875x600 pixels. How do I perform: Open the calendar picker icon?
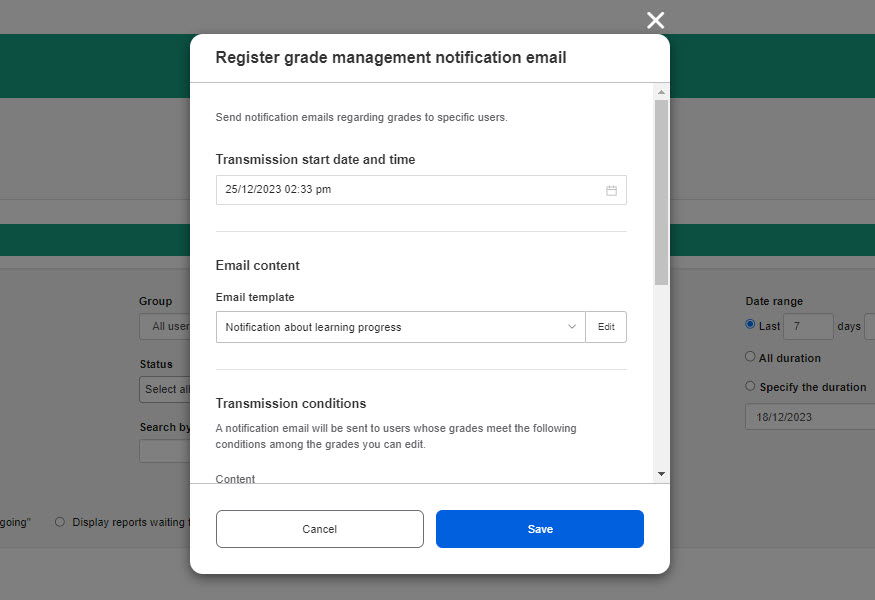611,190
